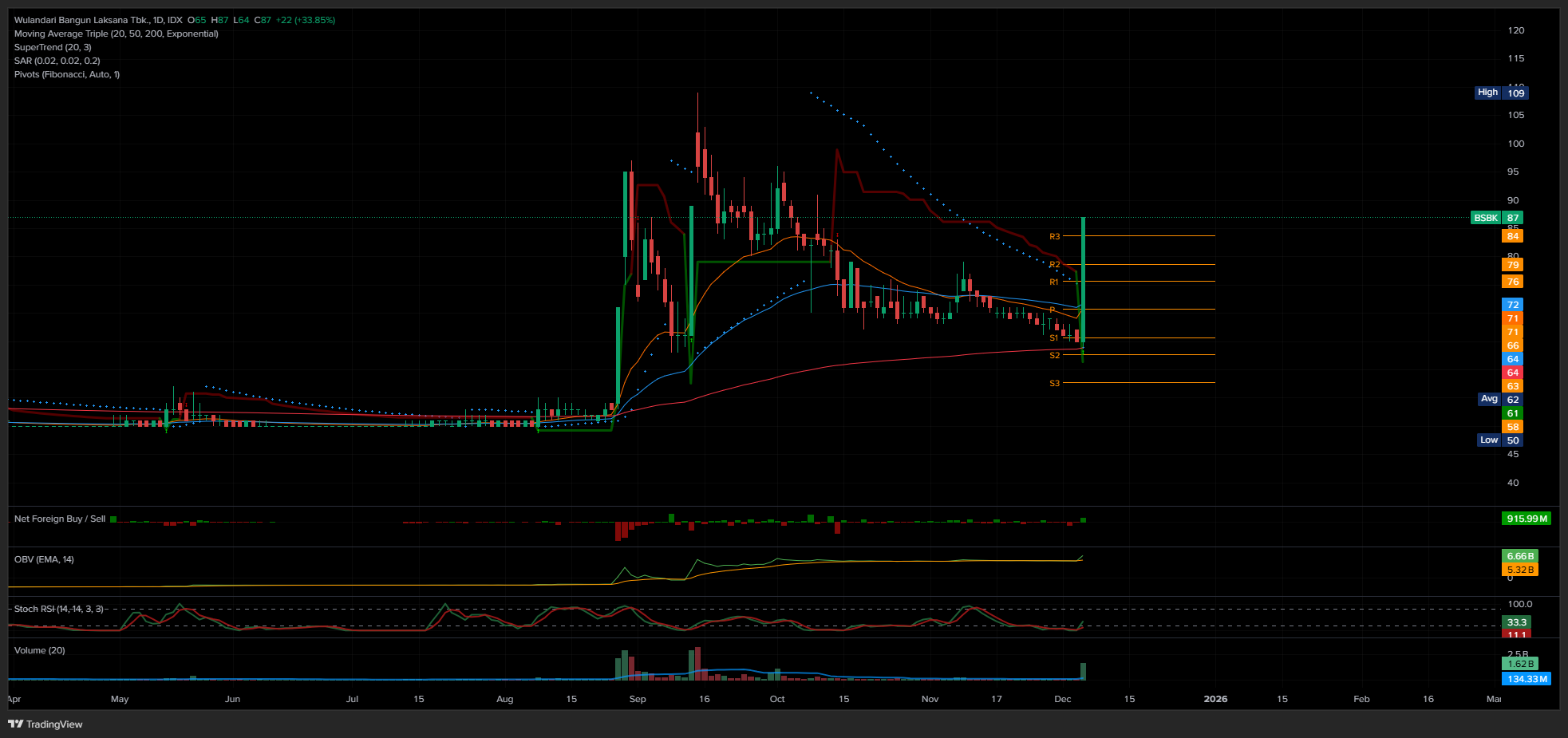Select the green BSBK 87 price tag
This screenshot has height=738, width=1568.
point(1496,218)
